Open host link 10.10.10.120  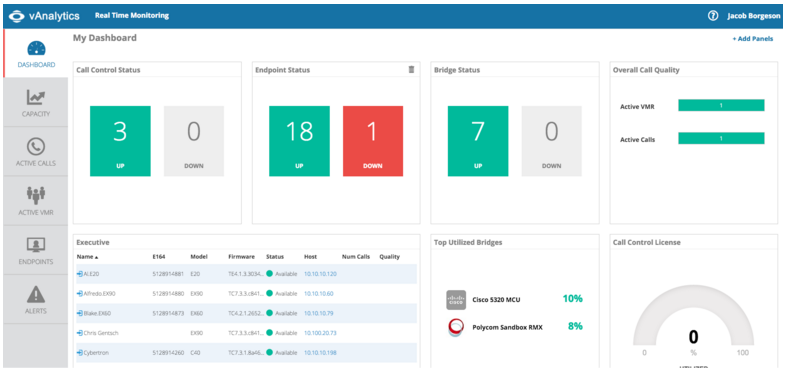point(320,274)
